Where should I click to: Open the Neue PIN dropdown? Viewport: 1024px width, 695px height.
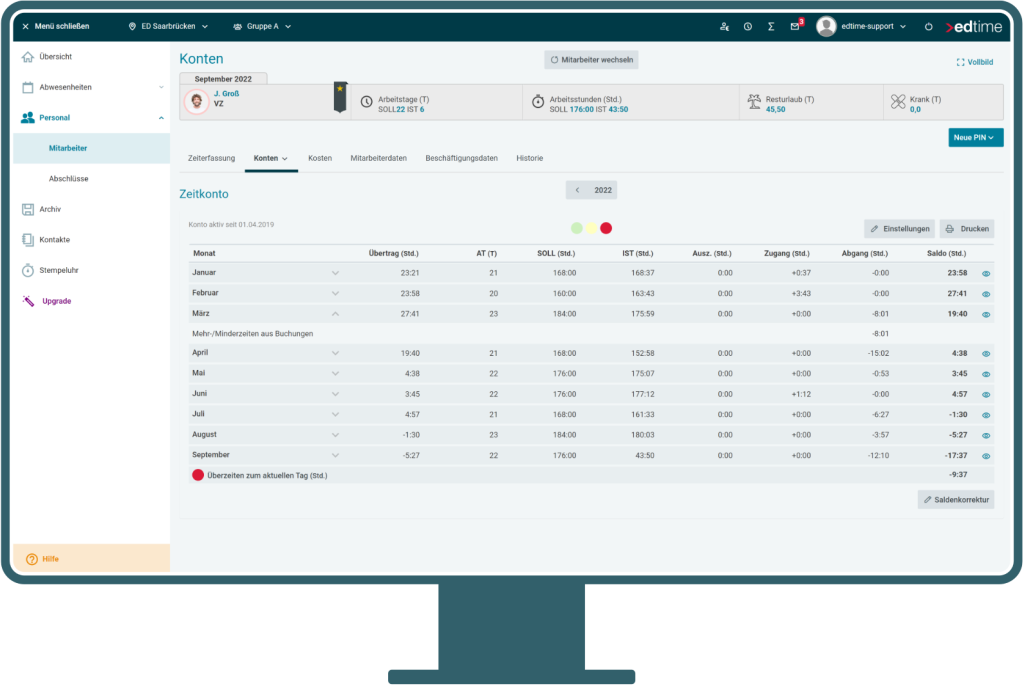coord(975,138)
